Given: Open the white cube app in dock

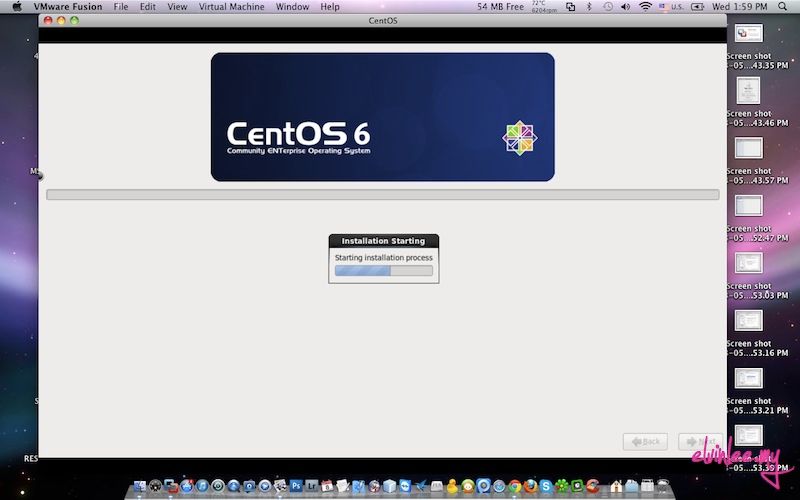Looking at the screenshot, I should 389,486.
